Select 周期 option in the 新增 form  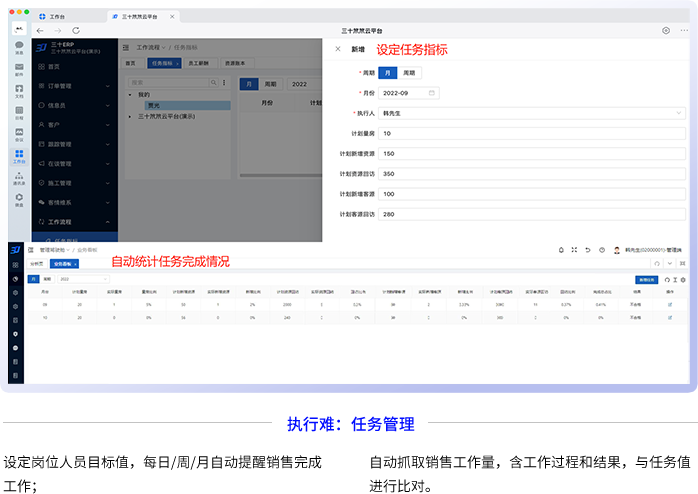pos(408,73)
